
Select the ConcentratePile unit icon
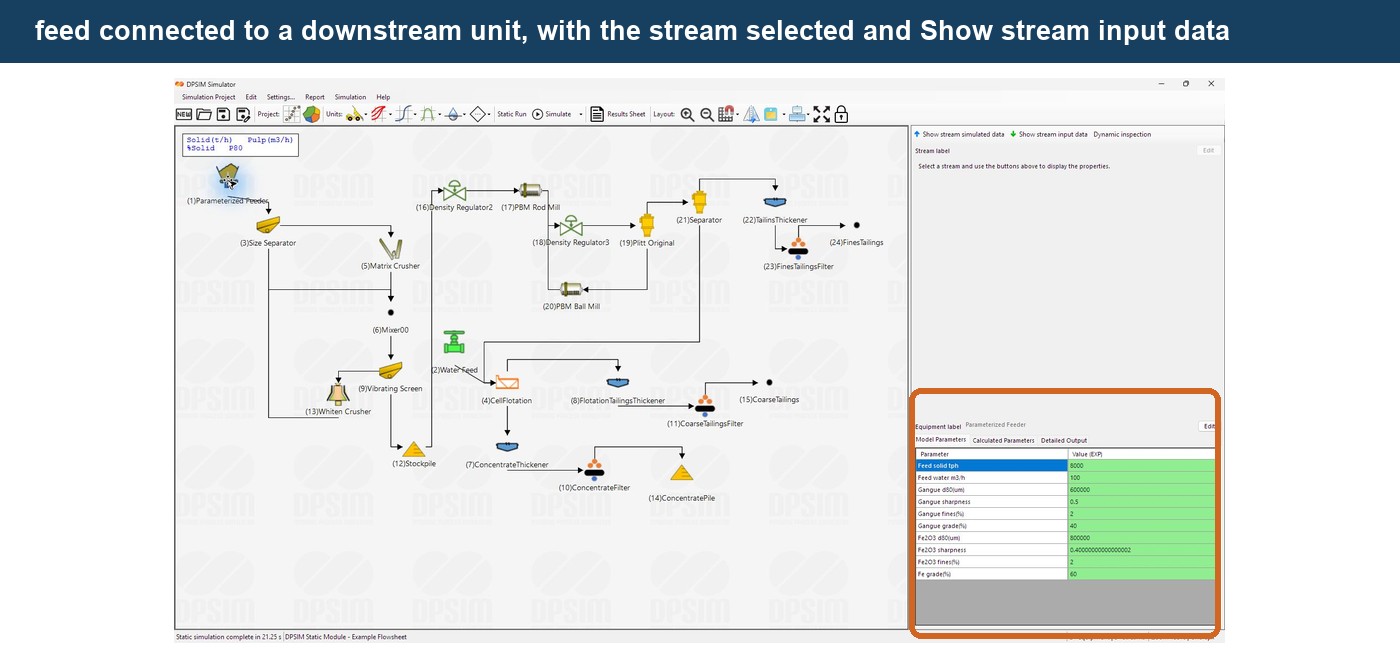[682, 473]
